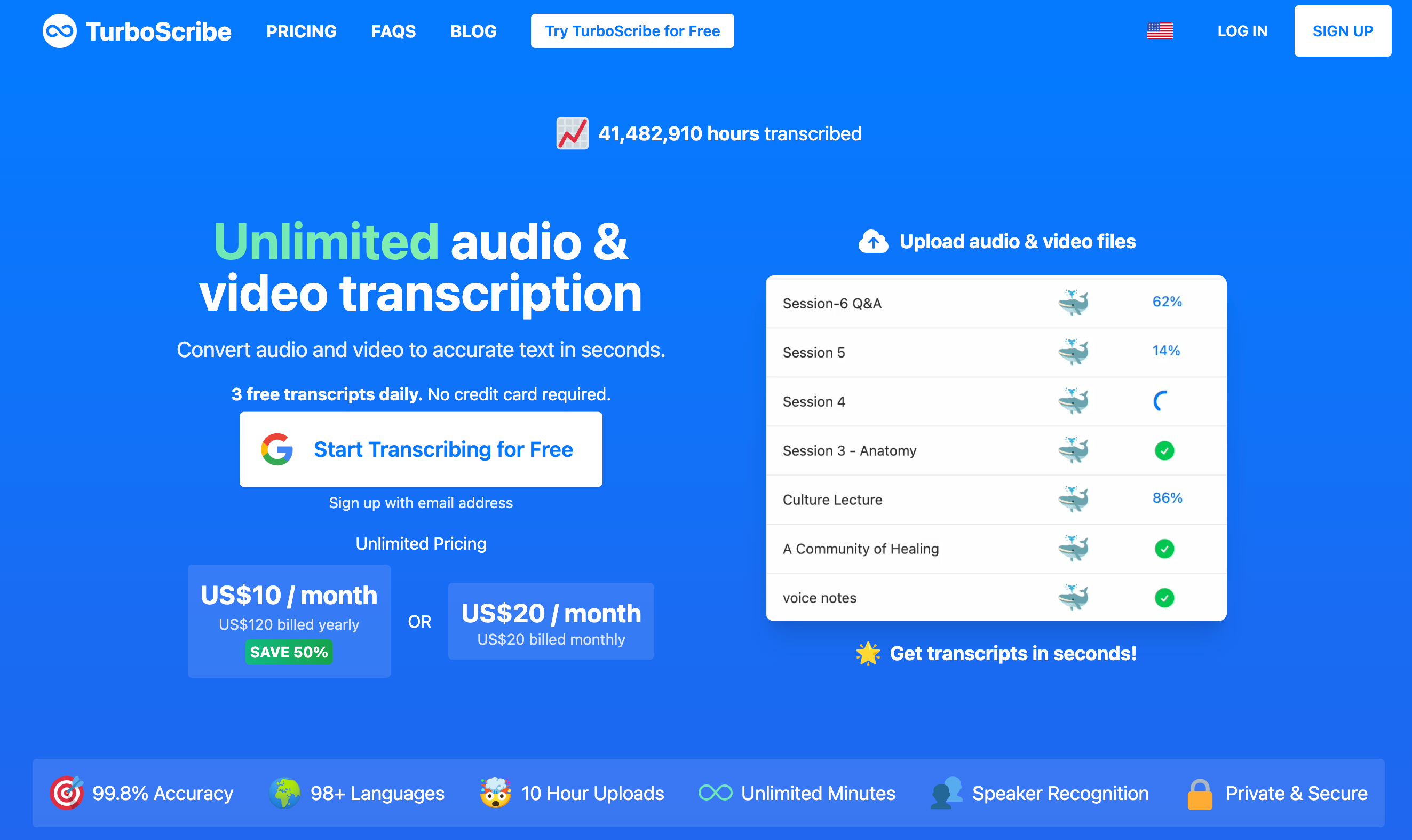Click the whale icon in the Culture Lecture row
The width and height of the screenshot is (1412, 840).
click(1073, 498)
